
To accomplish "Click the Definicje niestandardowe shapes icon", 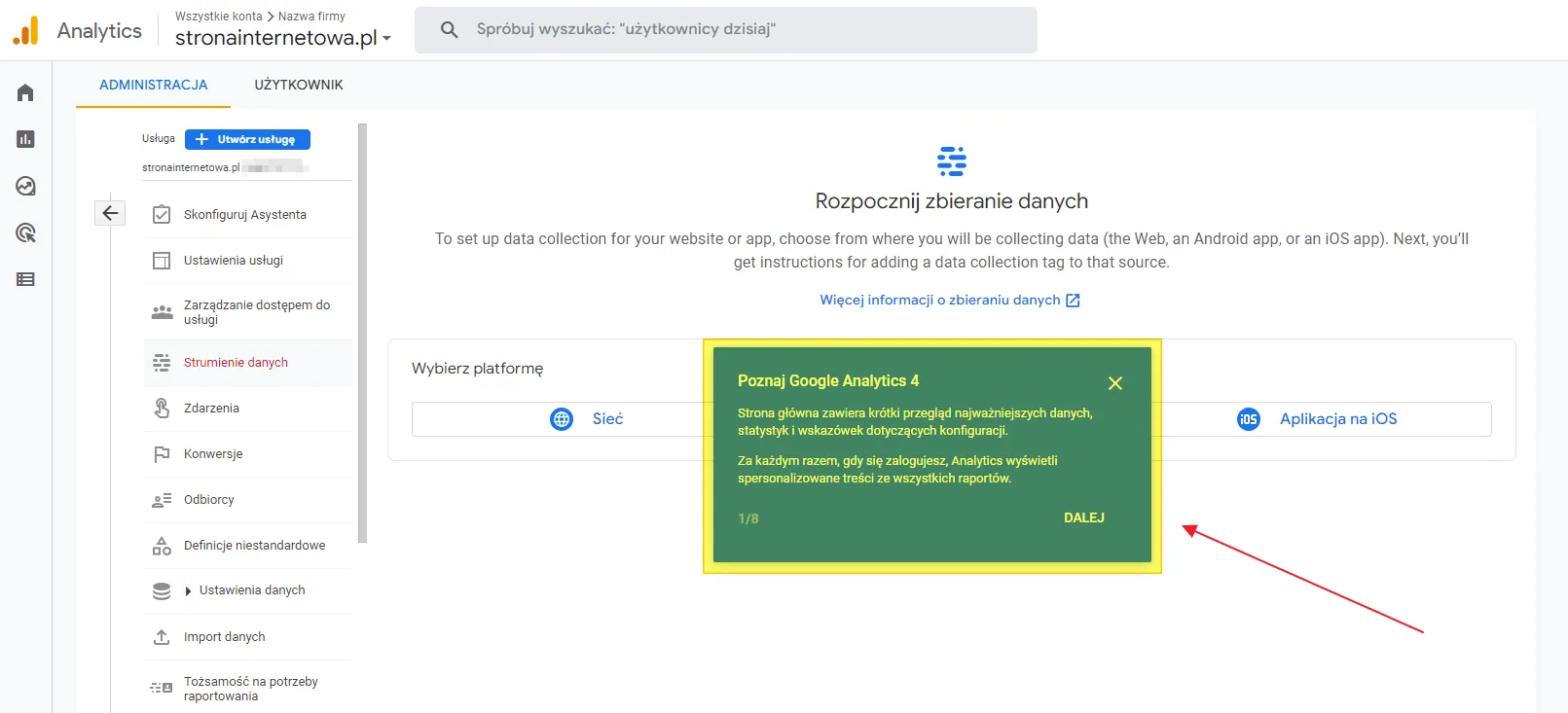I will click(162, 546).
